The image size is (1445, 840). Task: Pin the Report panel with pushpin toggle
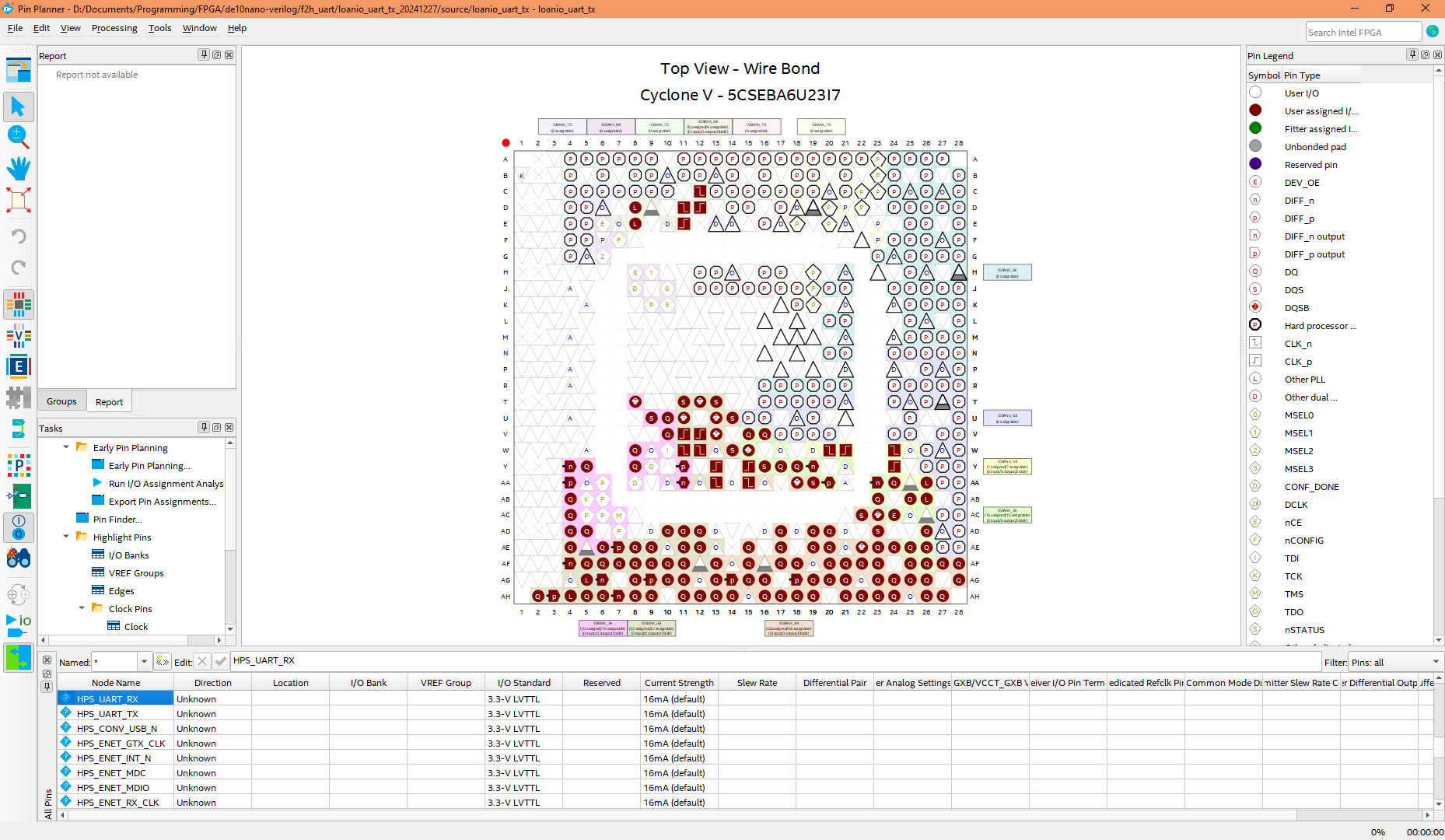pyautogui.click(x=204, y=55)
